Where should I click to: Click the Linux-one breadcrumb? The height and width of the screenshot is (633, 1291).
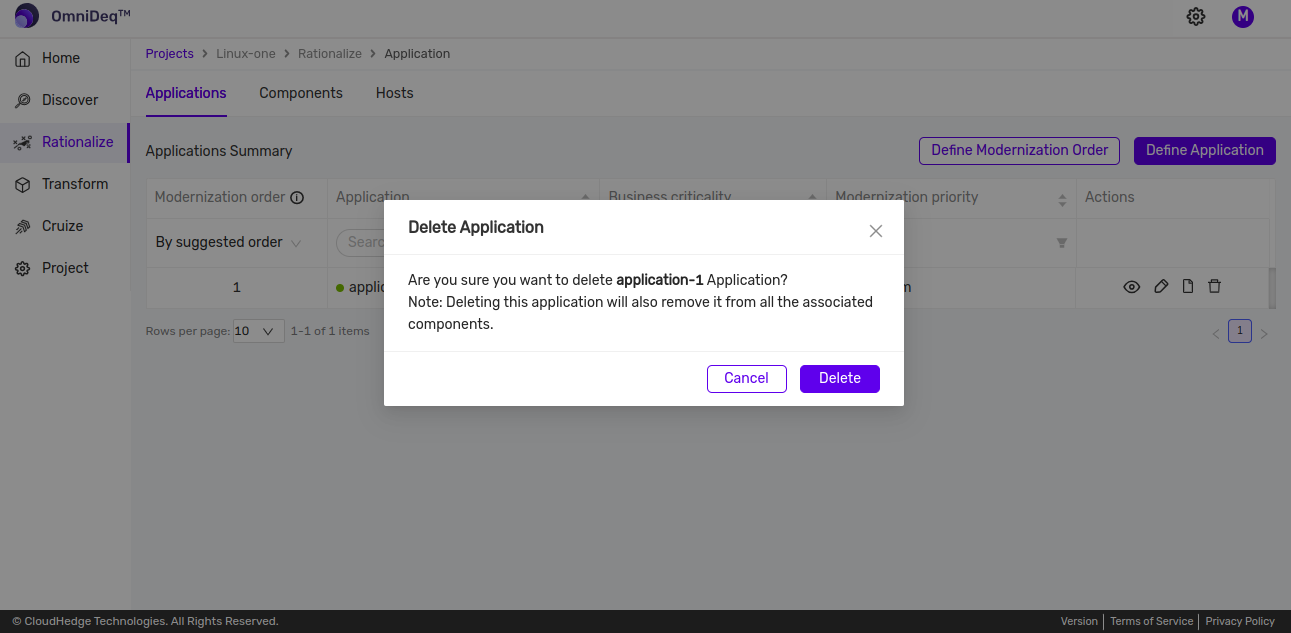[246, 54]
